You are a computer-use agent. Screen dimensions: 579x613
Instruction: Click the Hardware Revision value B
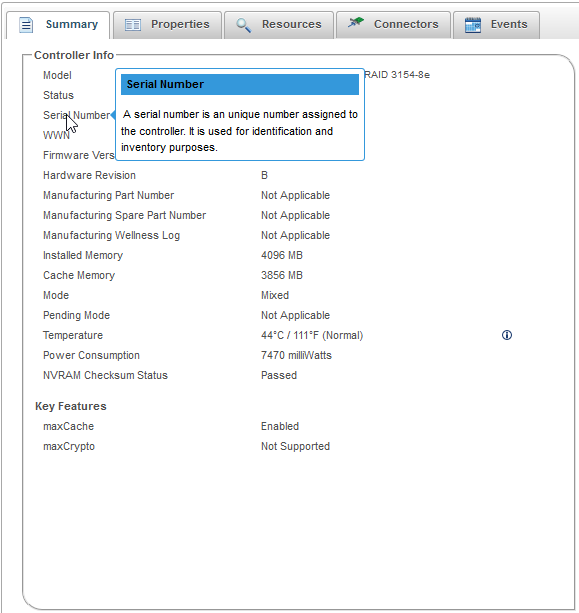[264, 175]
